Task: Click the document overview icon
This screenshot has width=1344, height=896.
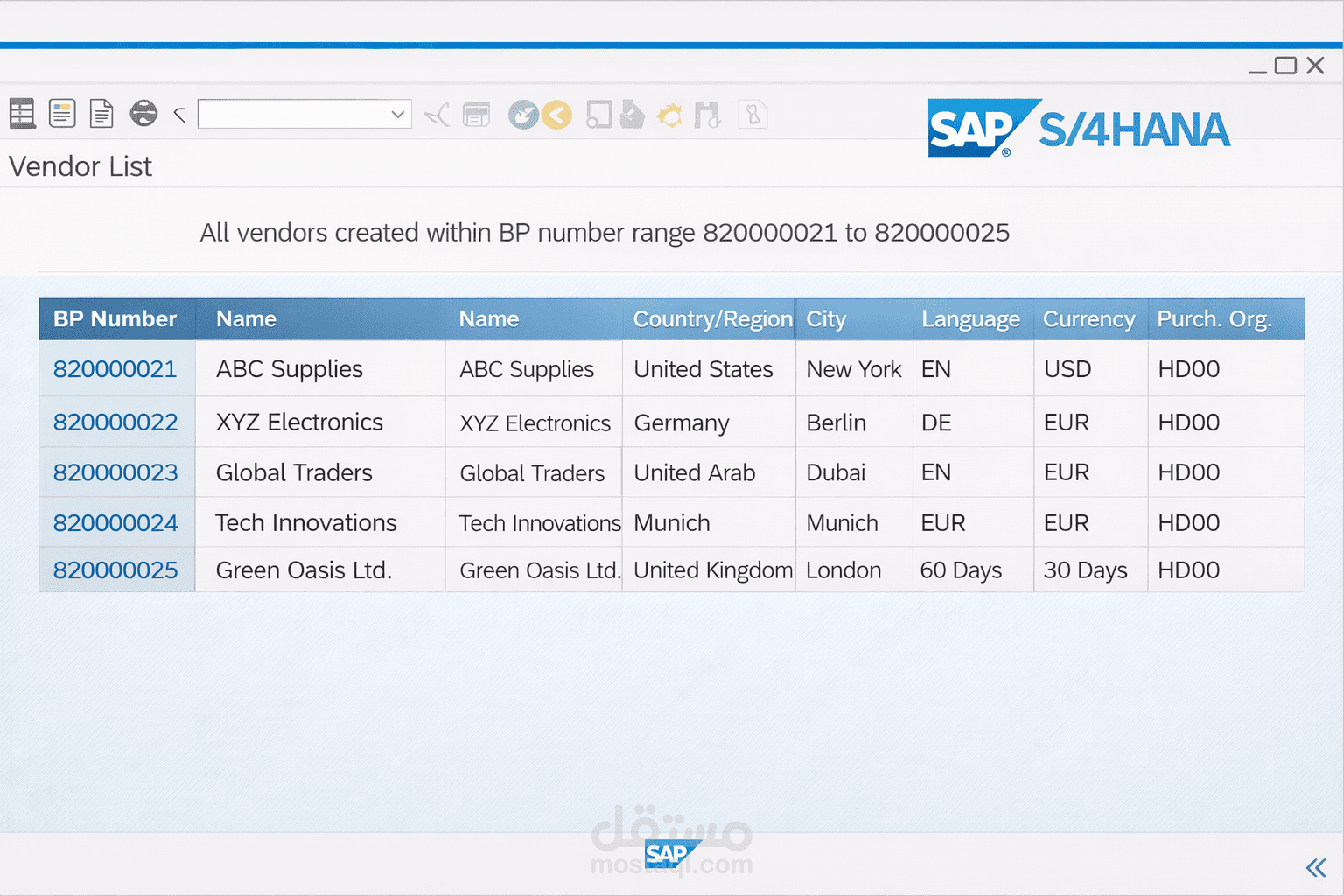Action: coord(62,114)
